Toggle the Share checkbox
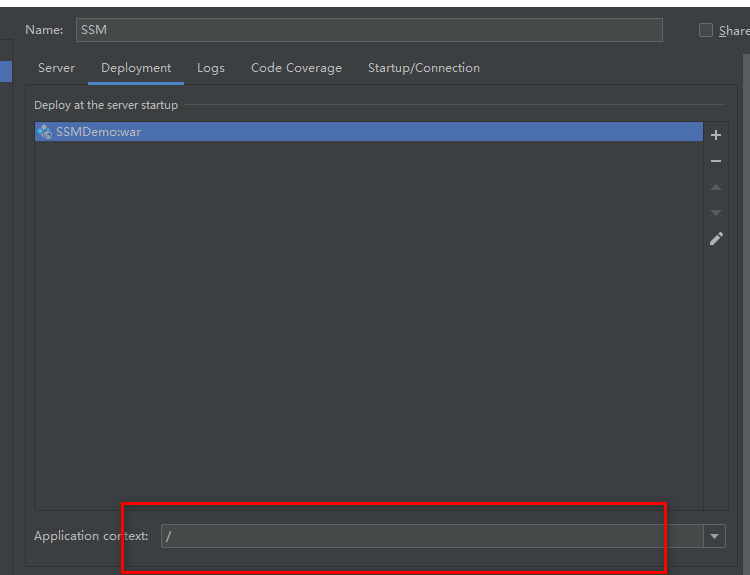 tap(706, 30)
